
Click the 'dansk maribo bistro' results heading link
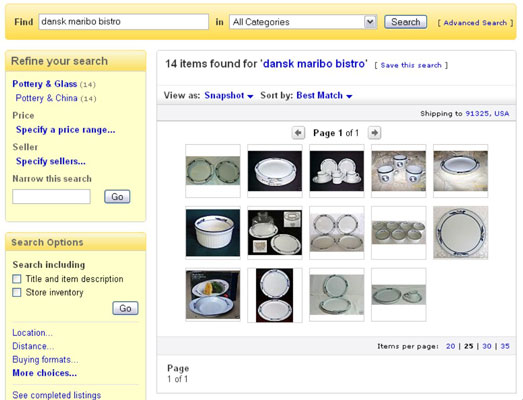pos(315,63)
